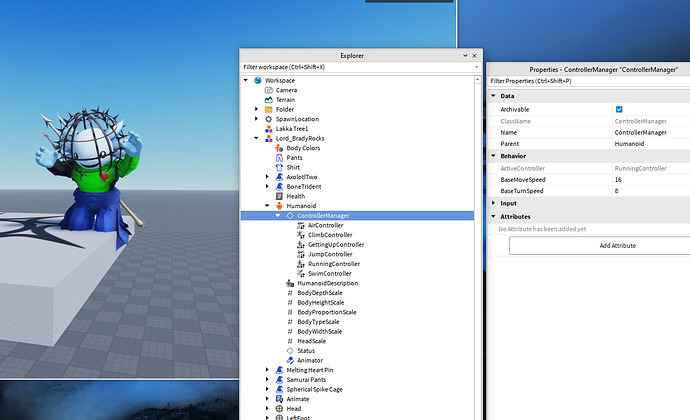
Task: Collapse the Behavior properties section
Action: tap(492, 156)
